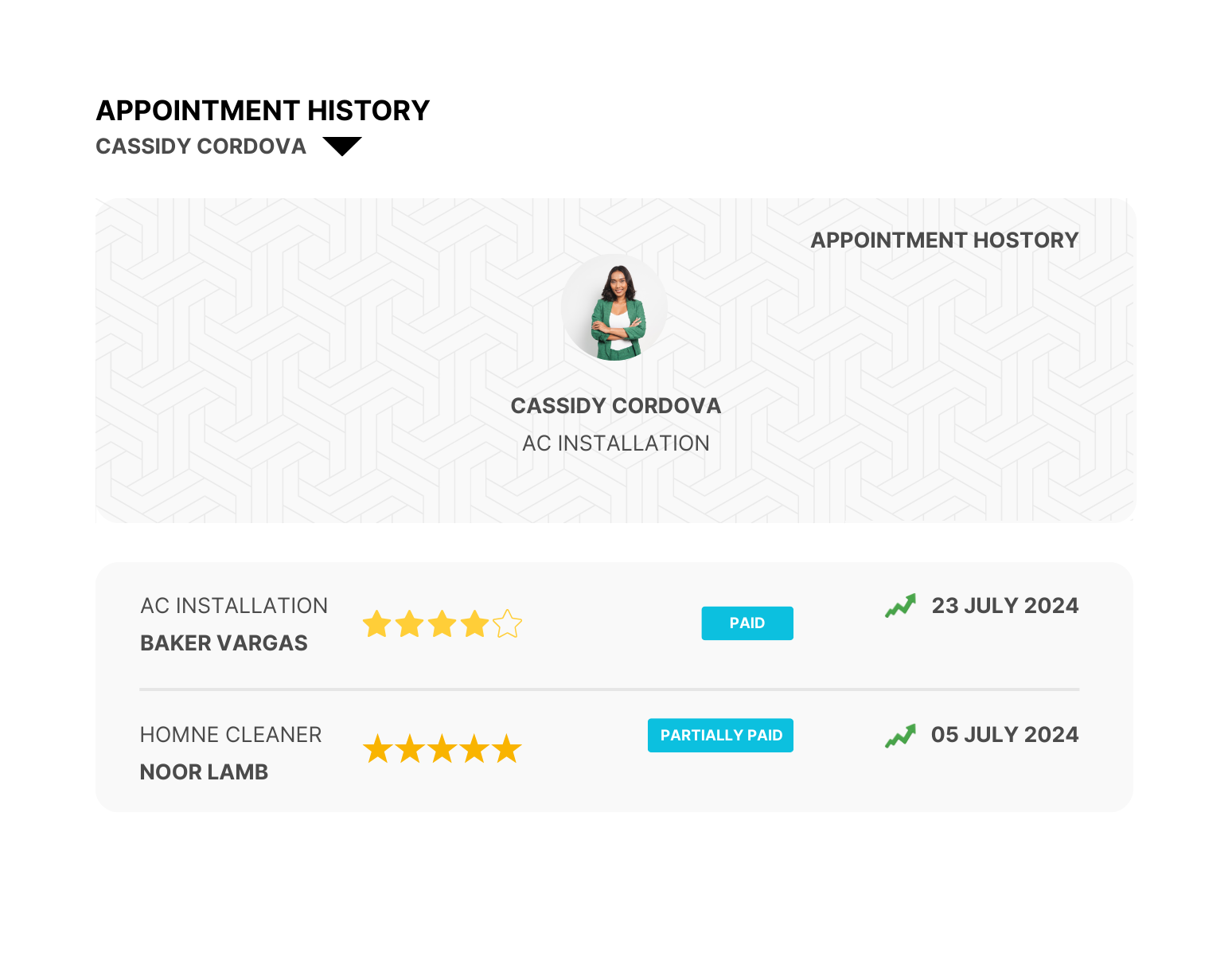Click the first star of AC Installation rating

pyautogui.click(x=376, y=624)
